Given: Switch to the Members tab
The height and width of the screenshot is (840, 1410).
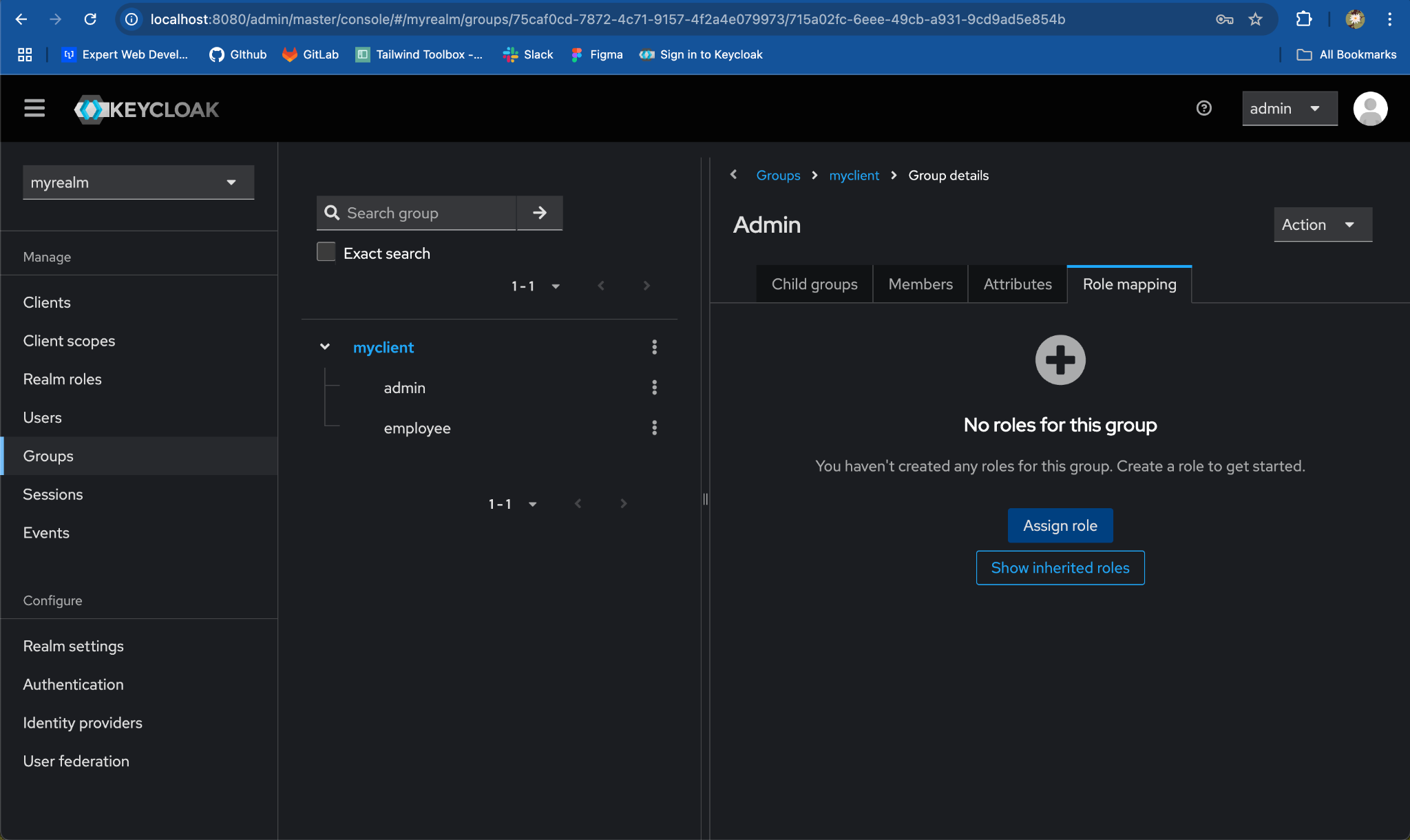Looking at the screenshot, I should pyautogui.click(x=920, y=284).
